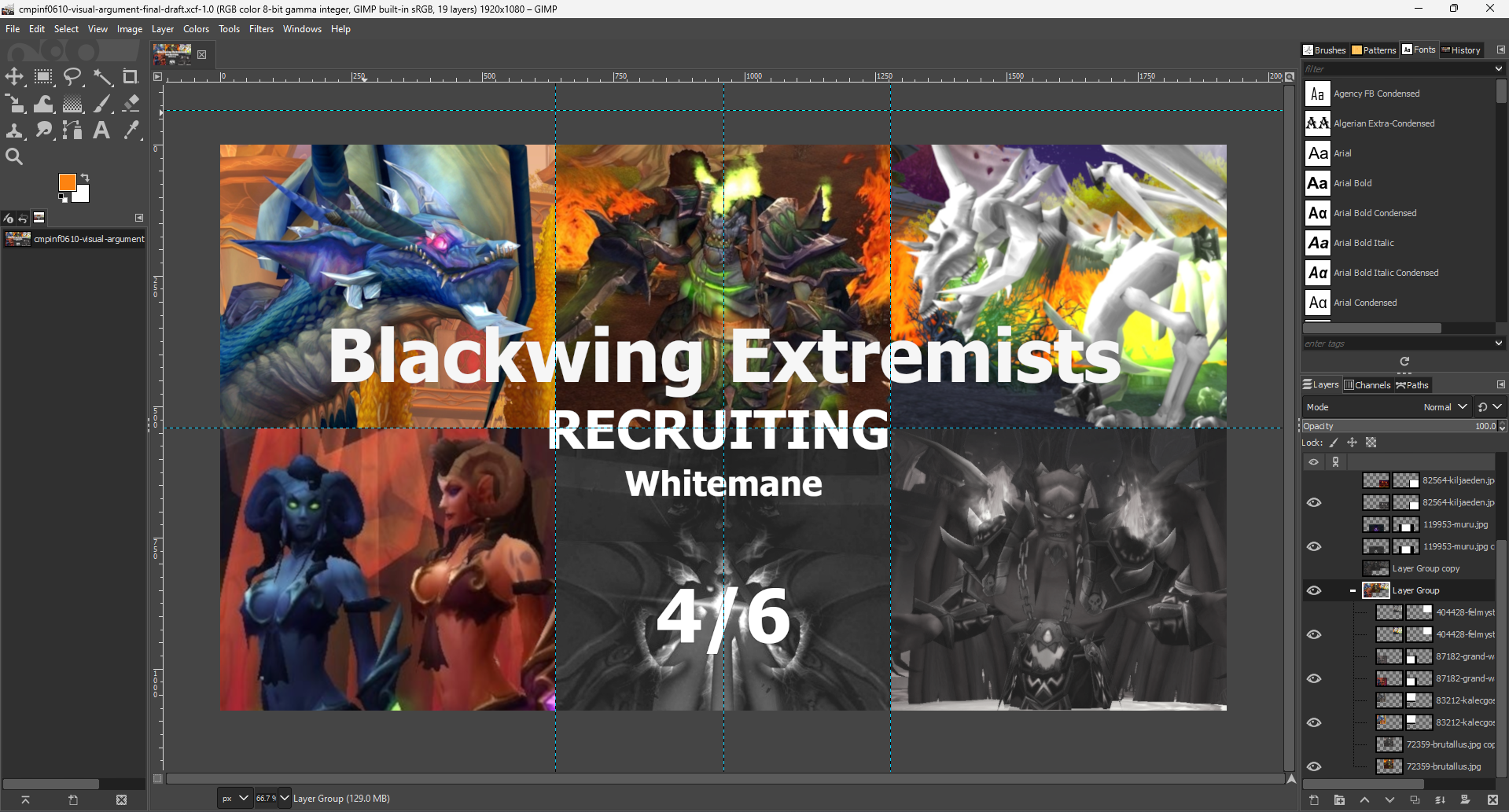Reset colors to default black and white

[62, 197]
